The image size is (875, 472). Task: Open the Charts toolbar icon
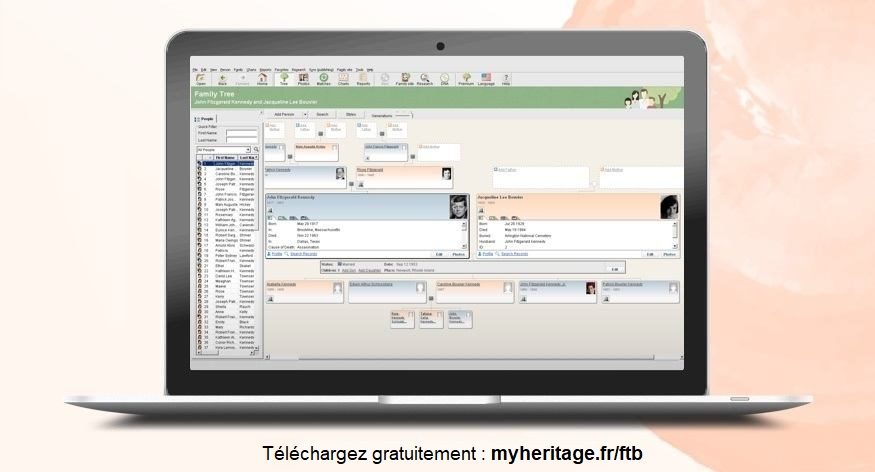(x=343, y=79)
